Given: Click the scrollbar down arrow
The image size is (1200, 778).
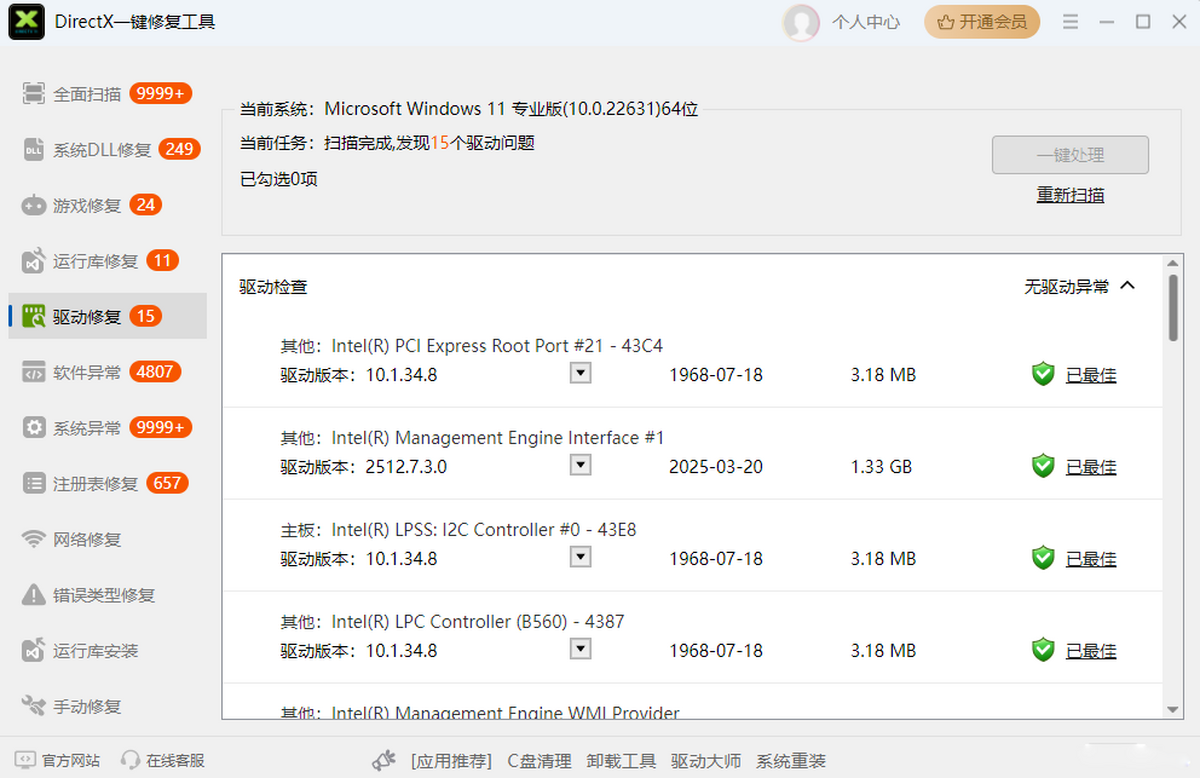Looking at the screenshot, I should pos(1173,709).
